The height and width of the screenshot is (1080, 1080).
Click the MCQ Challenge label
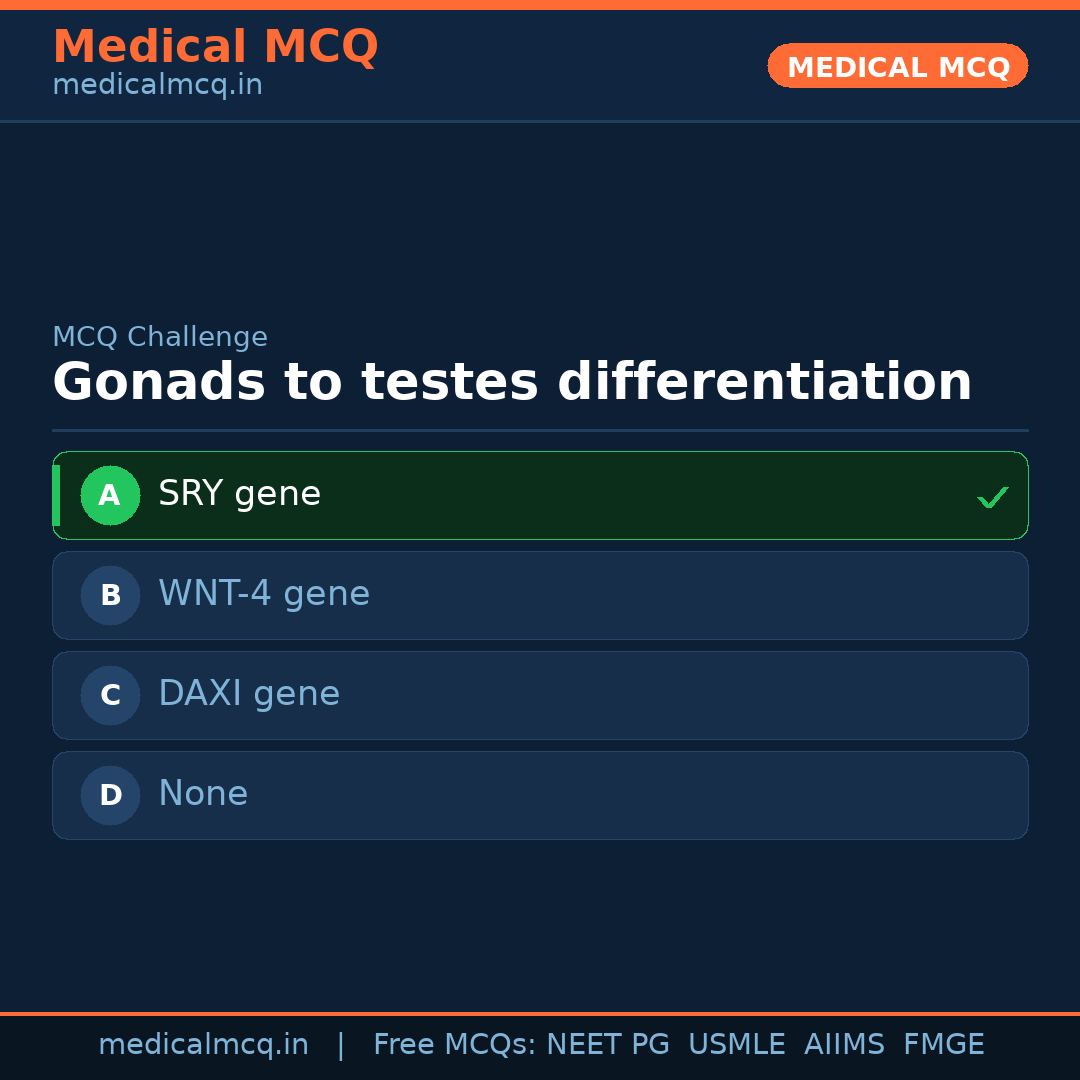tap(160, 337)
